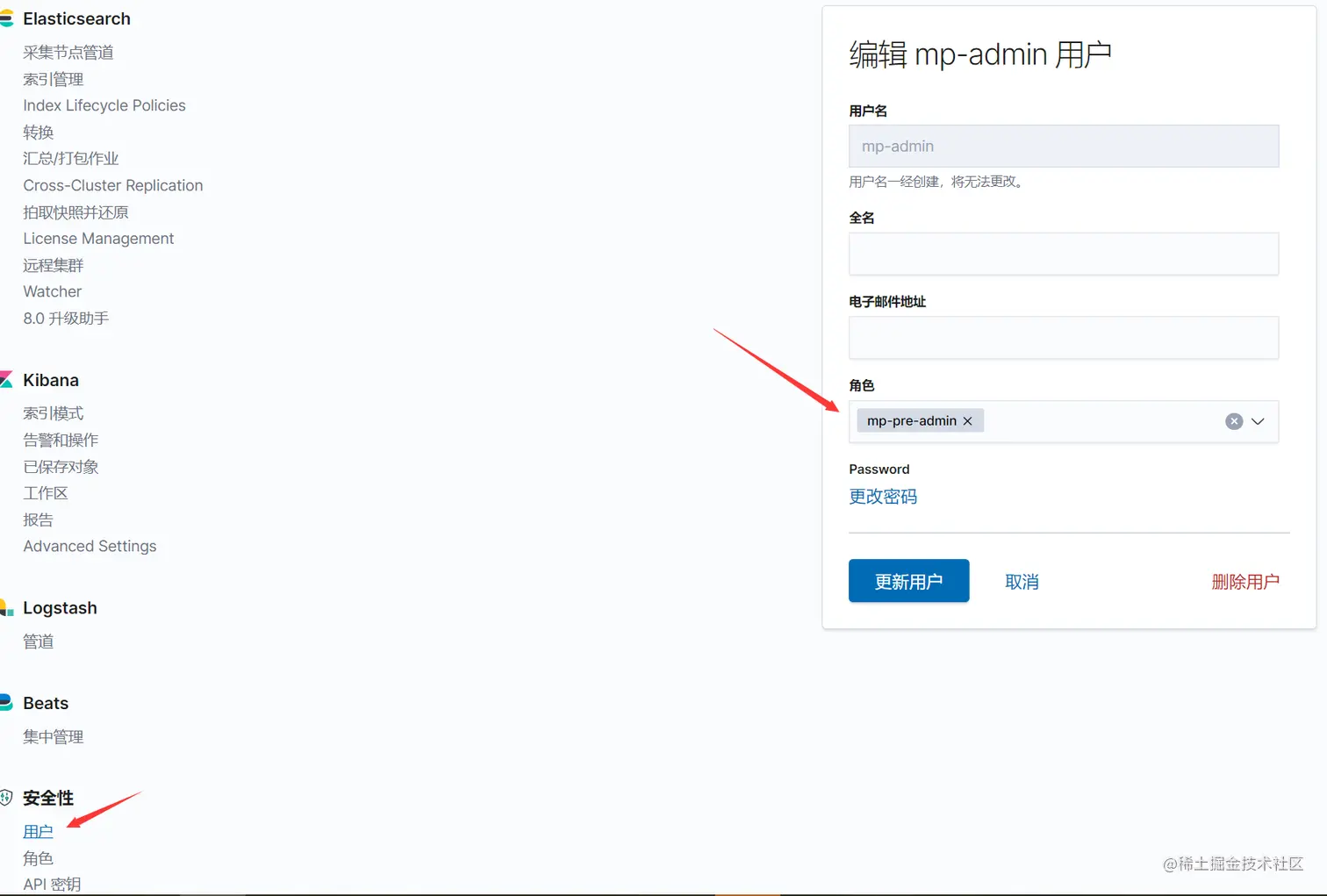Click the Beats section heading
Screen dimensions: 1327x896
coord(46,703)
